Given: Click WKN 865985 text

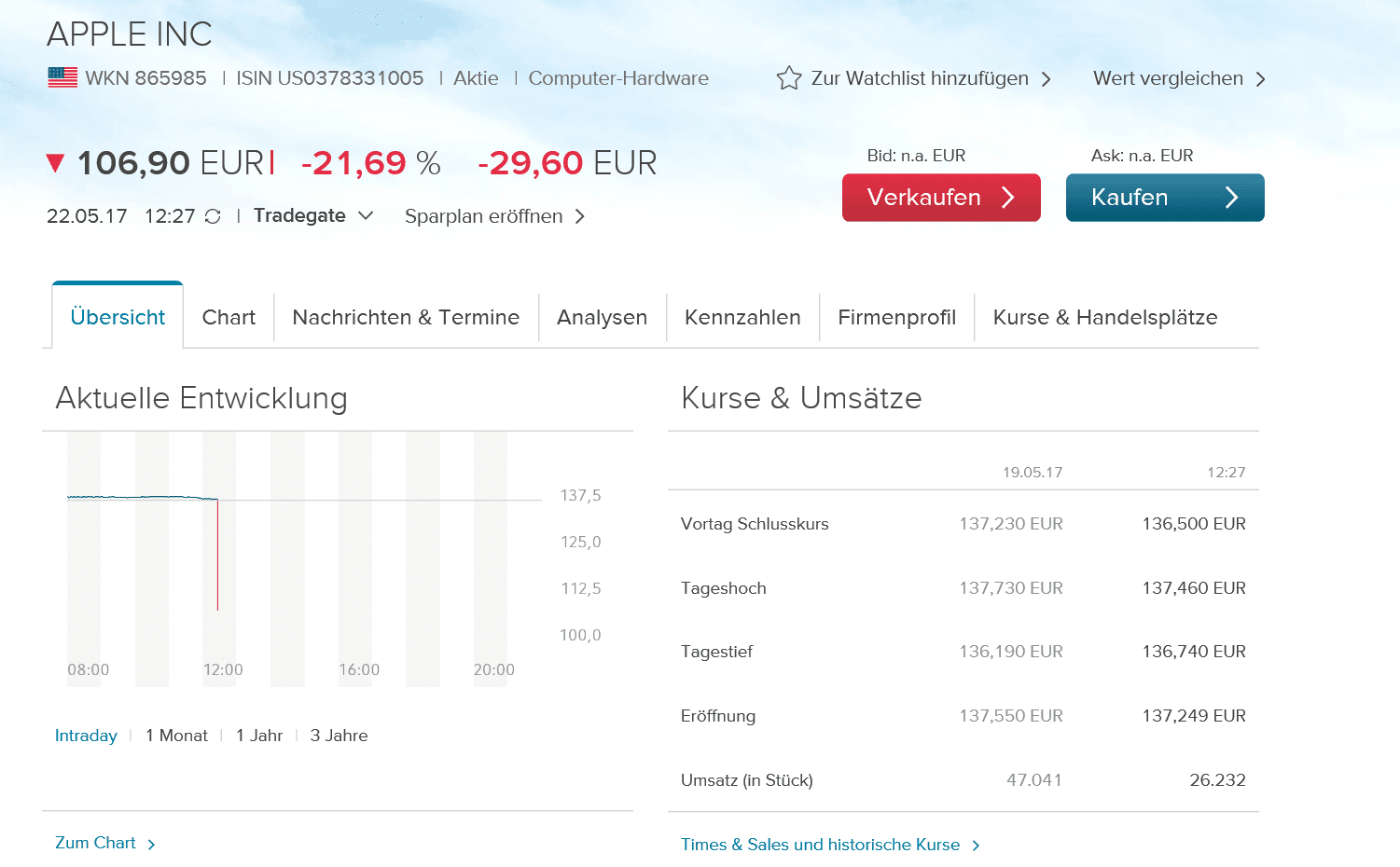Looking at the screenshot, I should click(x=146, y=78).
